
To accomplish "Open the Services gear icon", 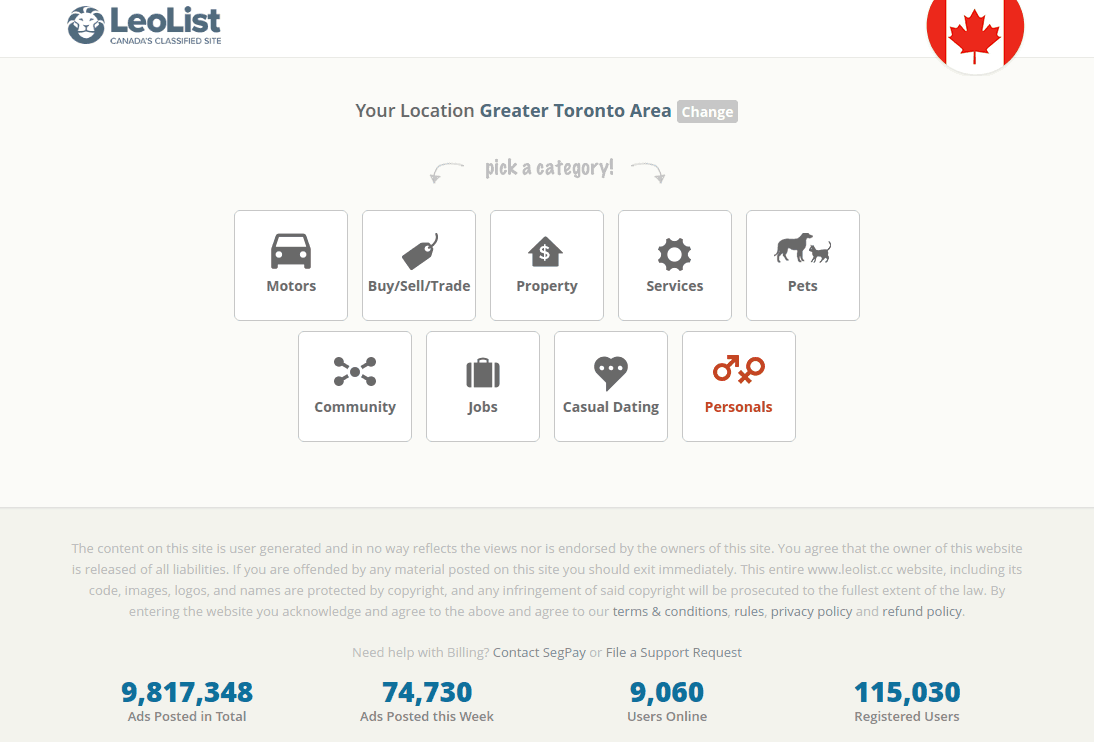I will pyautogui.click(x=674, y=253).
